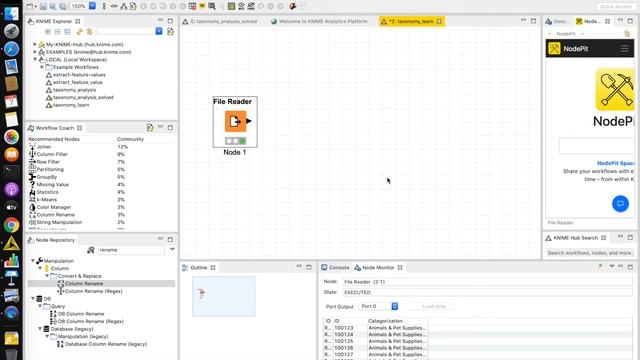
Task: Collapse the LOCAL workspace tree node
Action: pyautogui.click(x=35, y=60)
